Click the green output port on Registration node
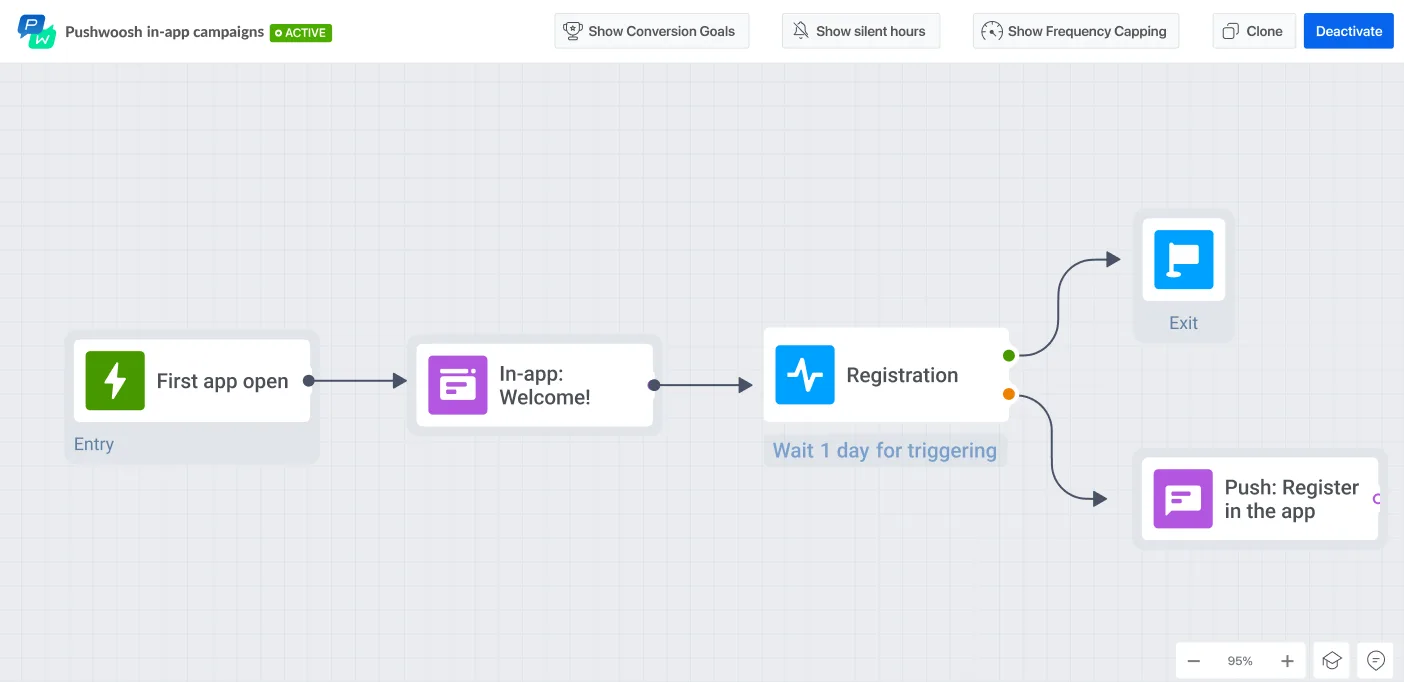The image size is (1404, 682). click(1008, 355)
